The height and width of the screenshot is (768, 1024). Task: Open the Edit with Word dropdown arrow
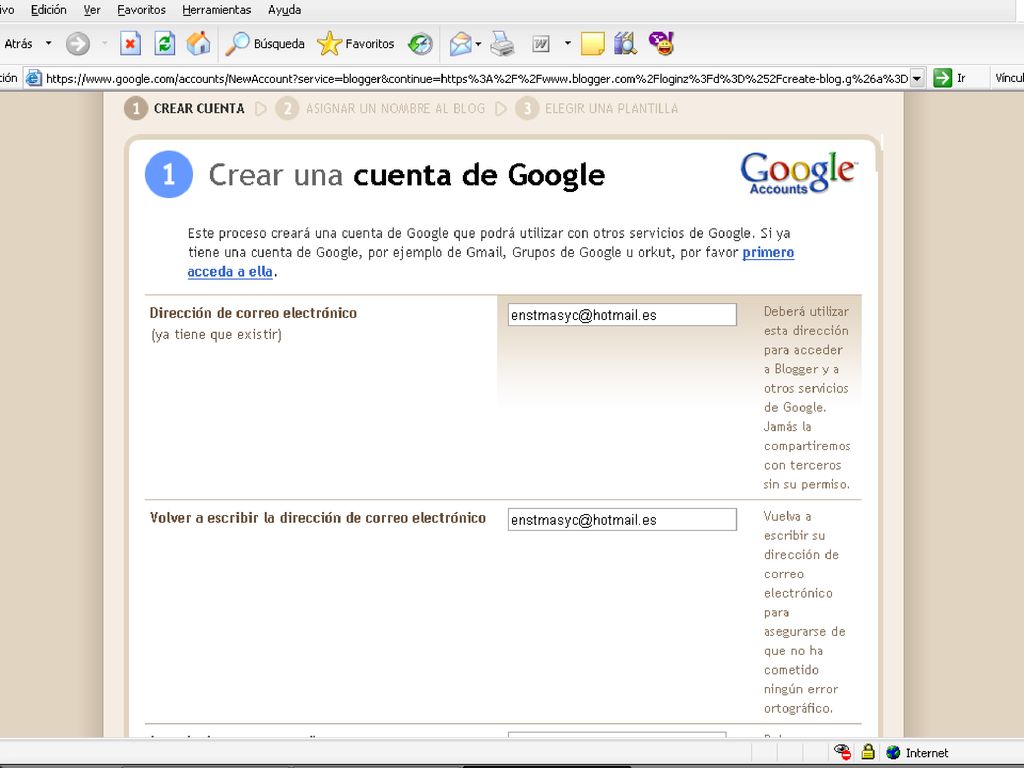tap(568, 44)
